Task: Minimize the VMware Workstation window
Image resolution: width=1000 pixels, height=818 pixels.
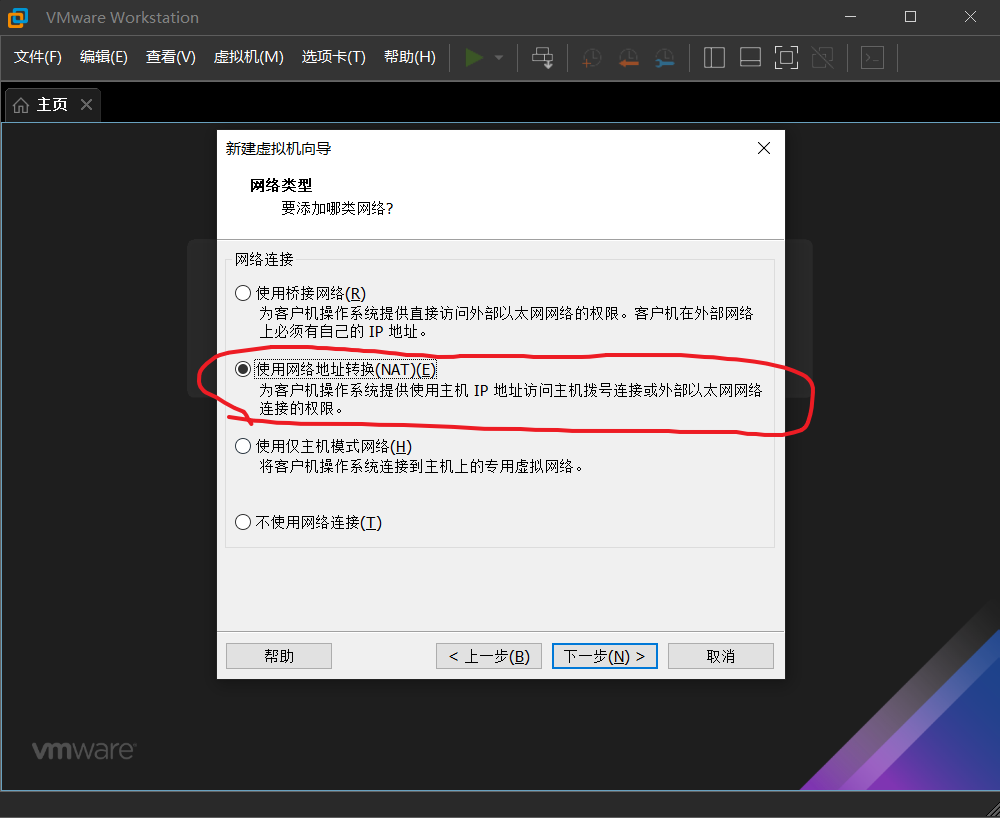Action: (x=850, y=17)
